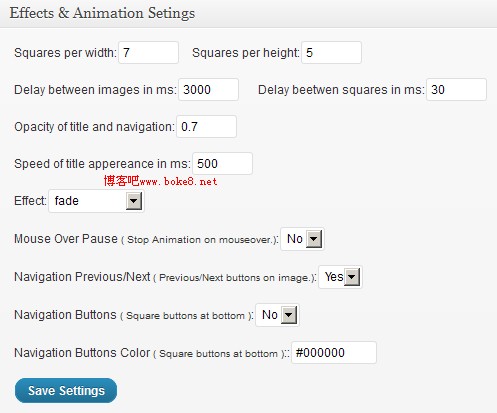Click the Squares per height field
The height and width of the screenshot is (413, 497).
pyautogui.click(x=331, y=52)
